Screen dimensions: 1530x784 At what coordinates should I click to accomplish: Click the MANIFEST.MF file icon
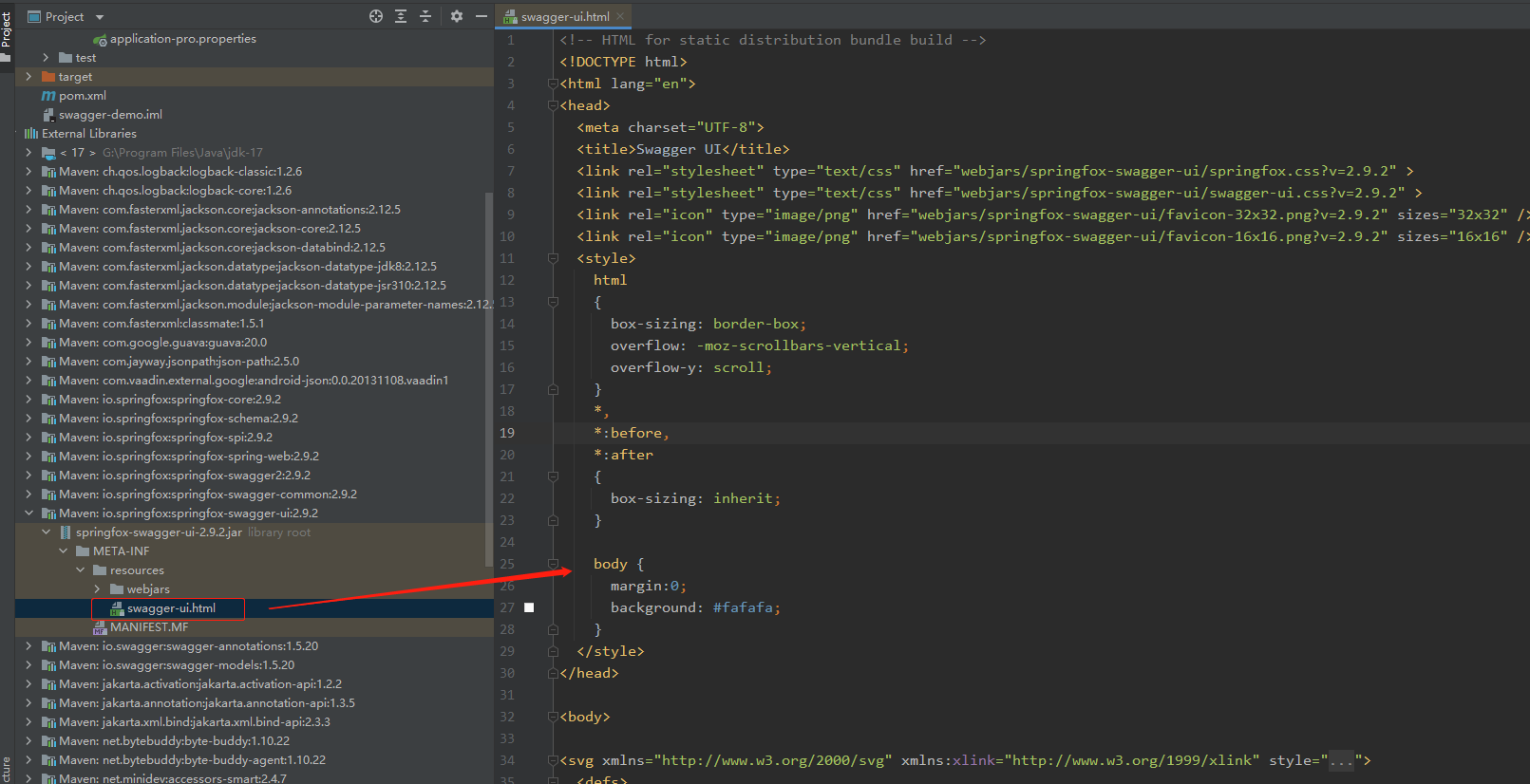tap(100, 627)
